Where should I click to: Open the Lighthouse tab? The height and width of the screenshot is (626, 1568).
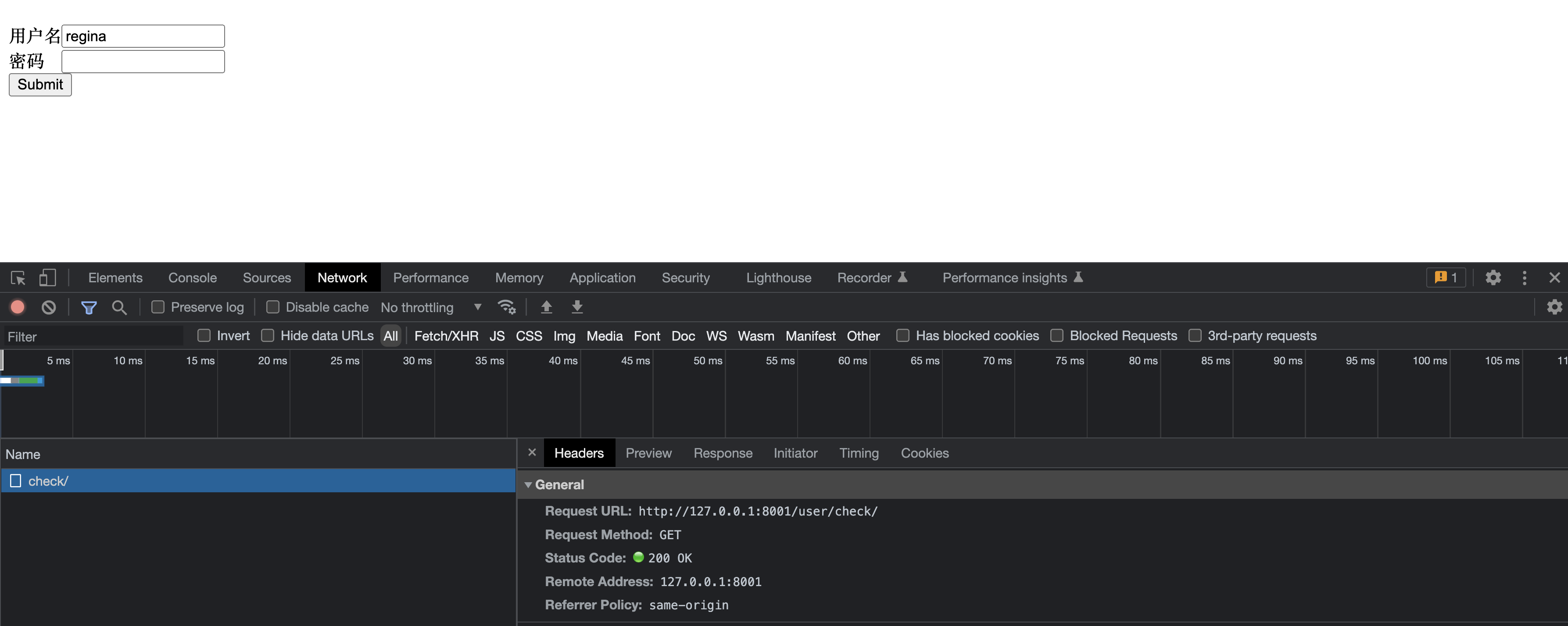click(x=779, y=277)
